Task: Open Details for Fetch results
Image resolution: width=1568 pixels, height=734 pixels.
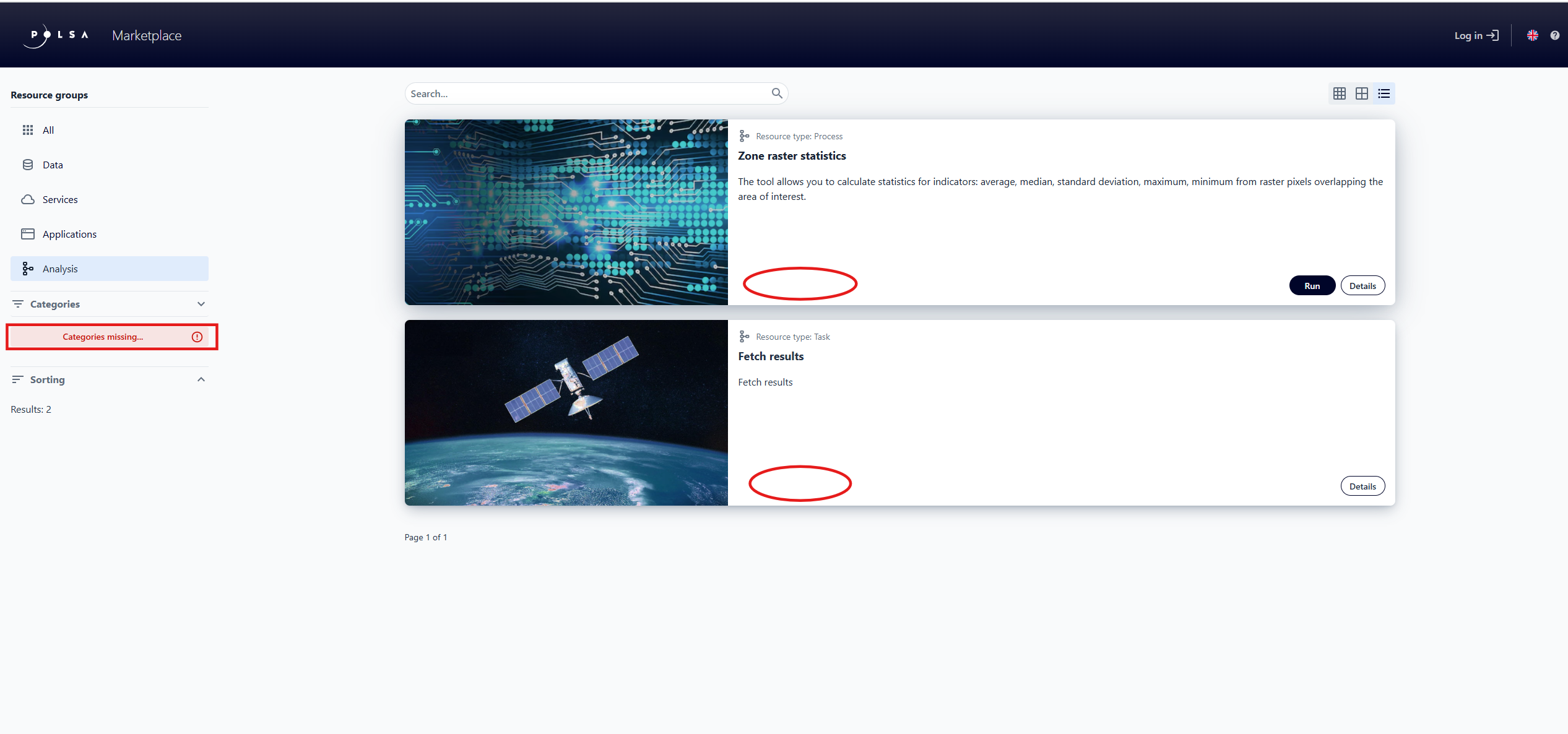Action: 1362,486
